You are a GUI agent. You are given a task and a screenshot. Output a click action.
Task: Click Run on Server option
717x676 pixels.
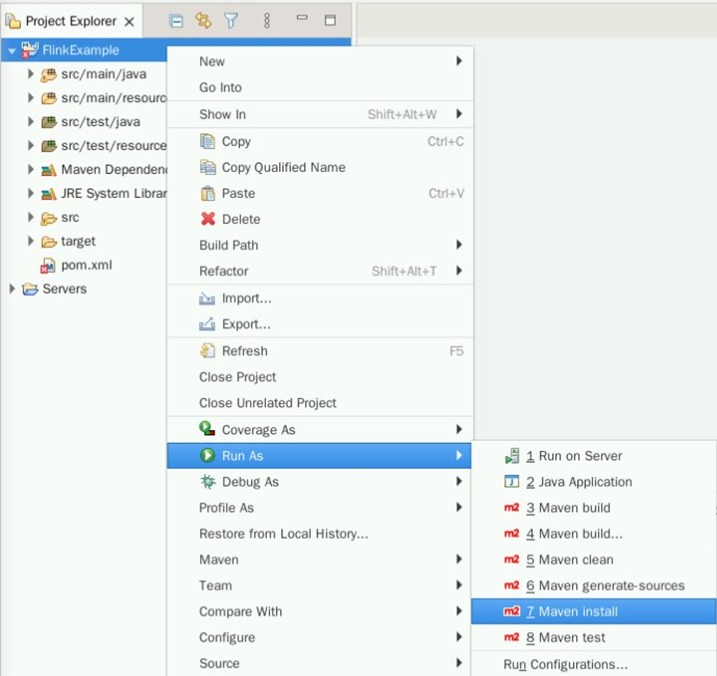coord(579,455)
